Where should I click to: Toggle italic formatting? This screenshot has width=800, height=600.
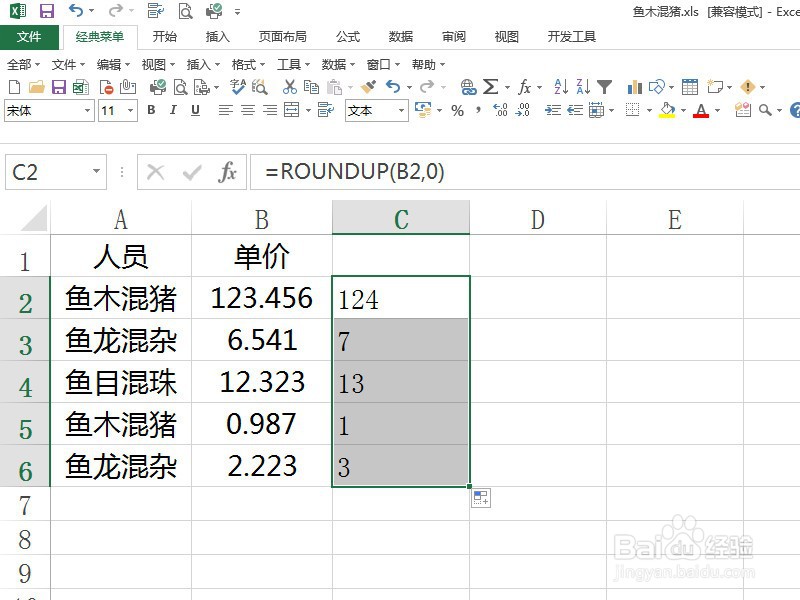click(x=172, y=108)
